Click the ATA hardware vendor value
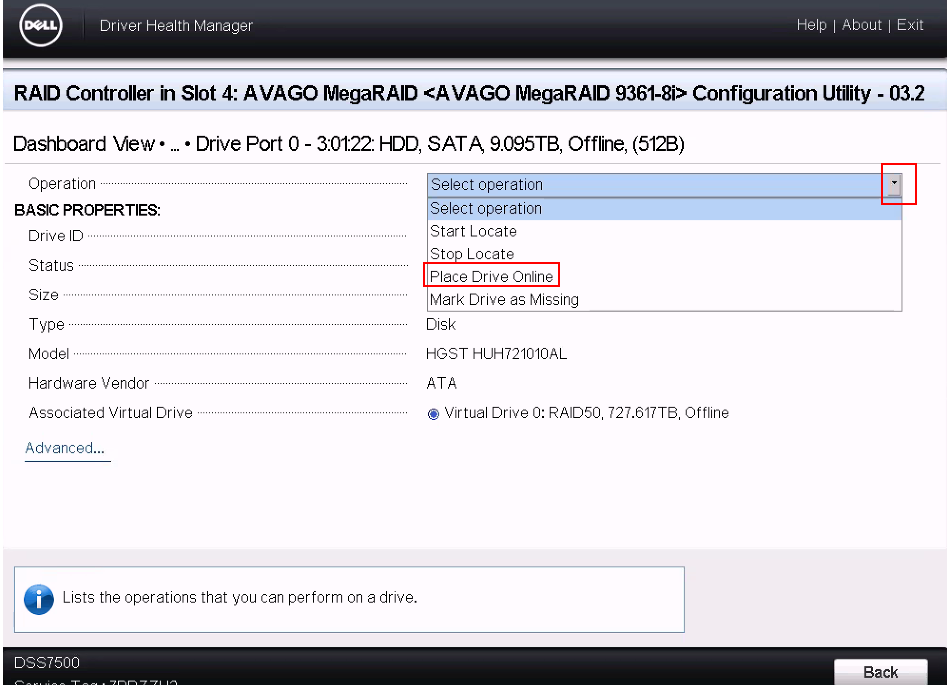This screenshot has height=685, width=947. pos(441,384)
